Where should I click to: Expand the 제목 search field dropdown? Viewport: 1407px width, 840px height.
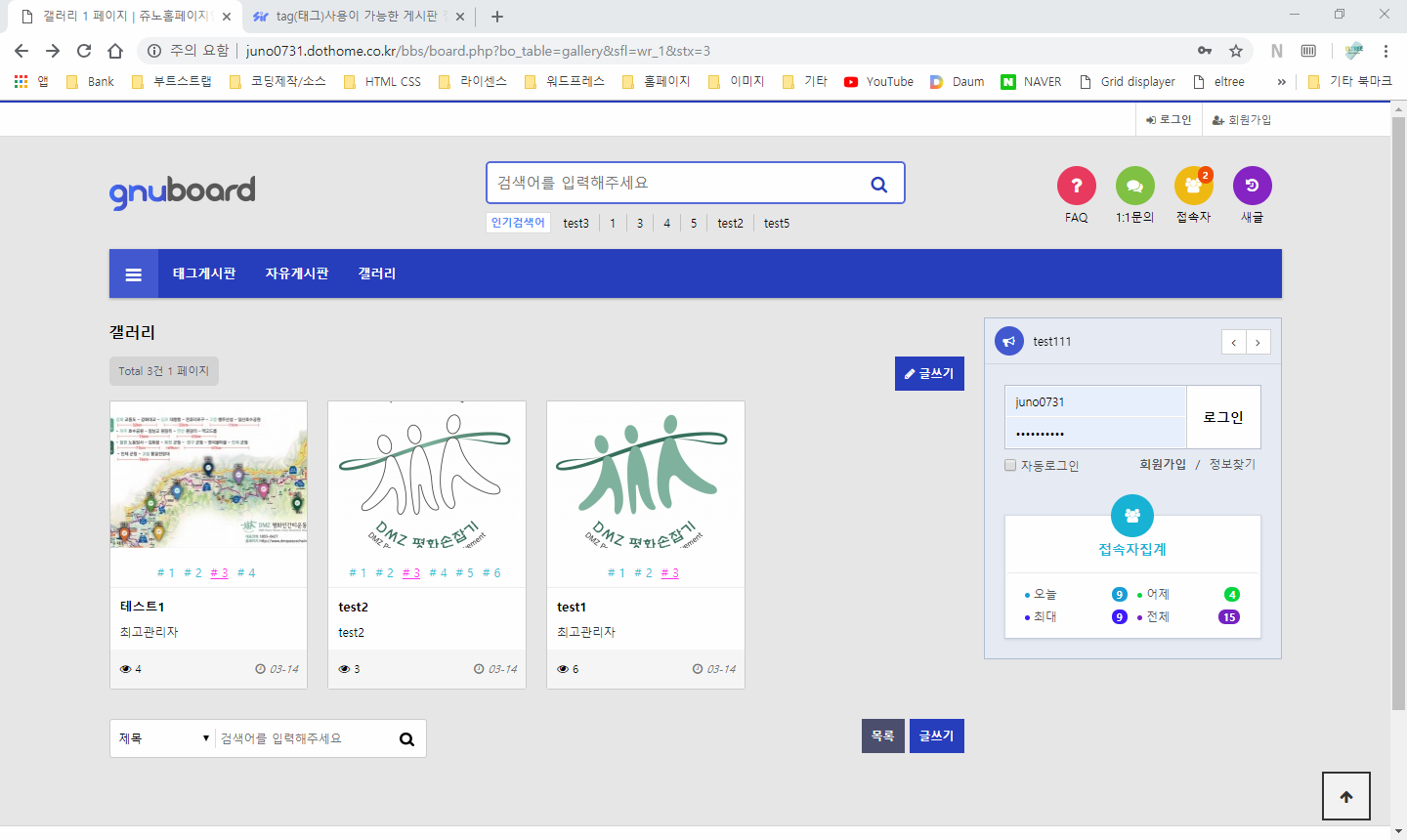(163, 738)
